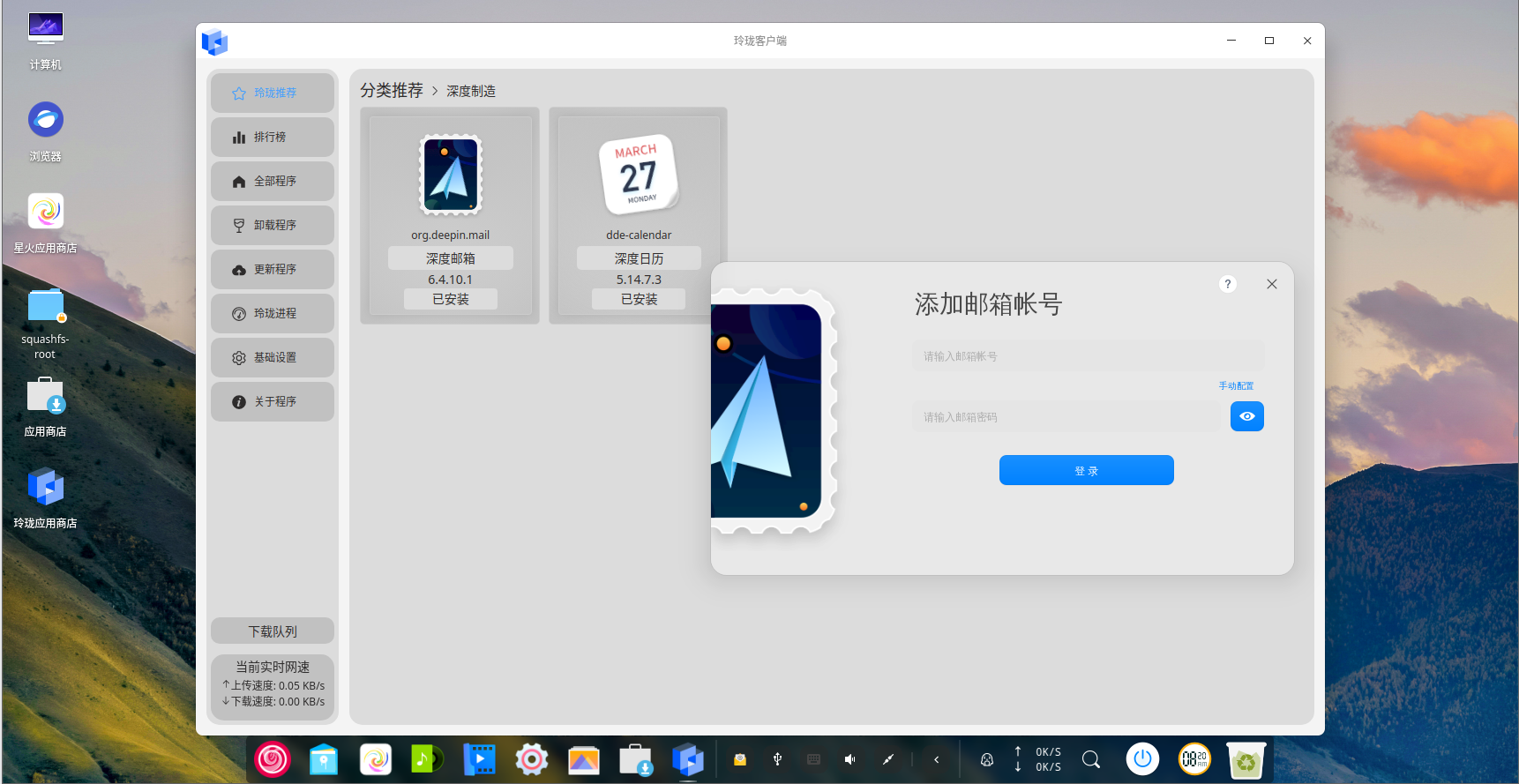Click the 深度日历 app name label
The width and height of the screenshot is (1519, 784).
point(639,258)
